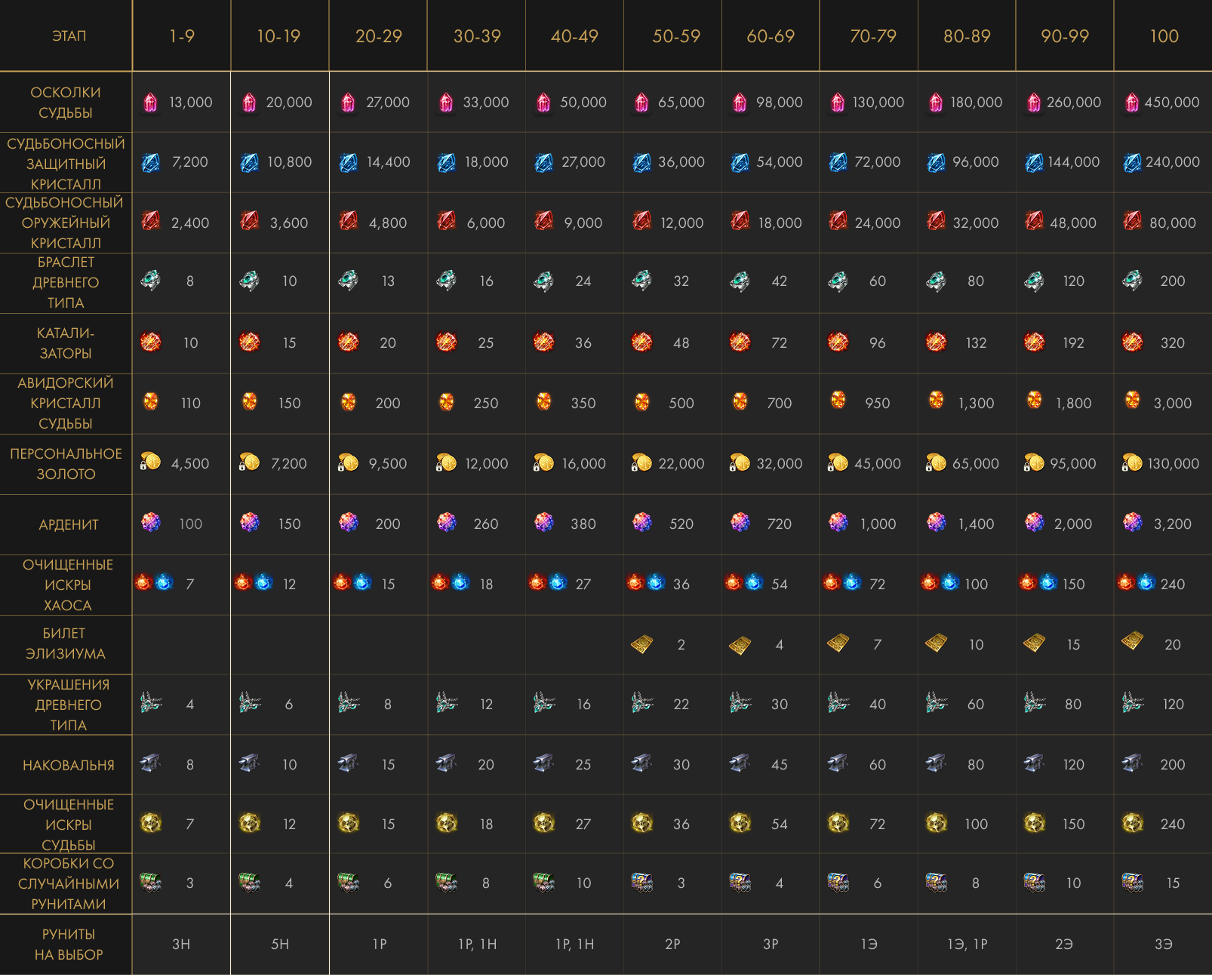Select the АРДЕНИТ row label

point(69,524)
